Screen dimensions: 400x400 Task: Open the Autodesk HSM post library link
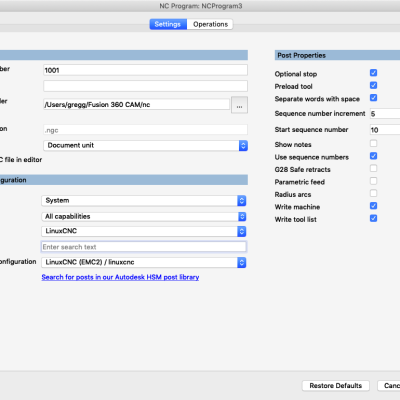pyautogui.click(x=120, y=277)
